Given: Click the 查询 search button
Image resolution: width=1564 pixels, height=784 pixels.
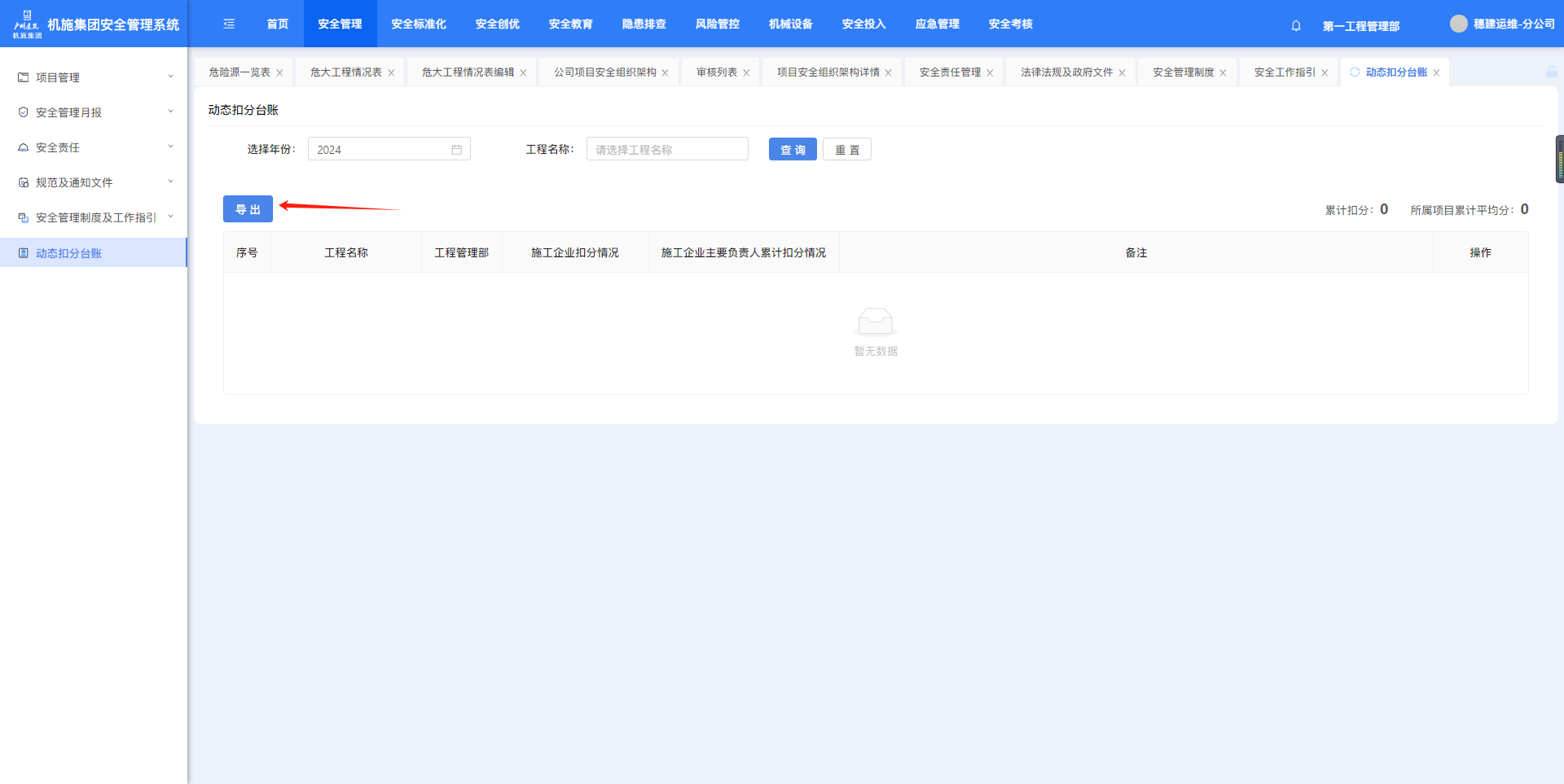Looking at the screenshot, I should click(792, 150).
